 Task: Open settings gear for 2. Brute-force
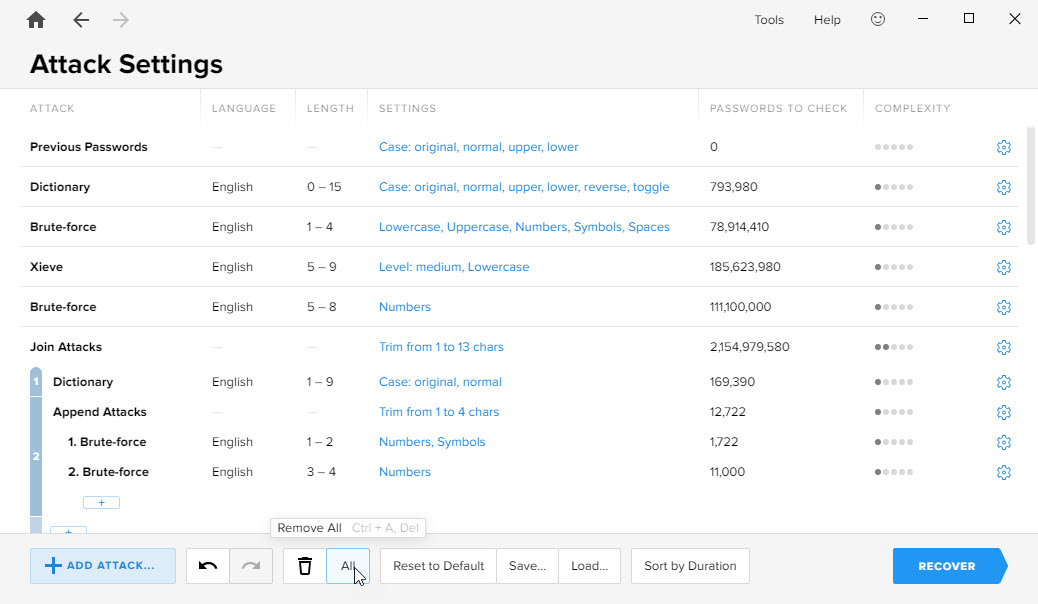click(1004, 472)
